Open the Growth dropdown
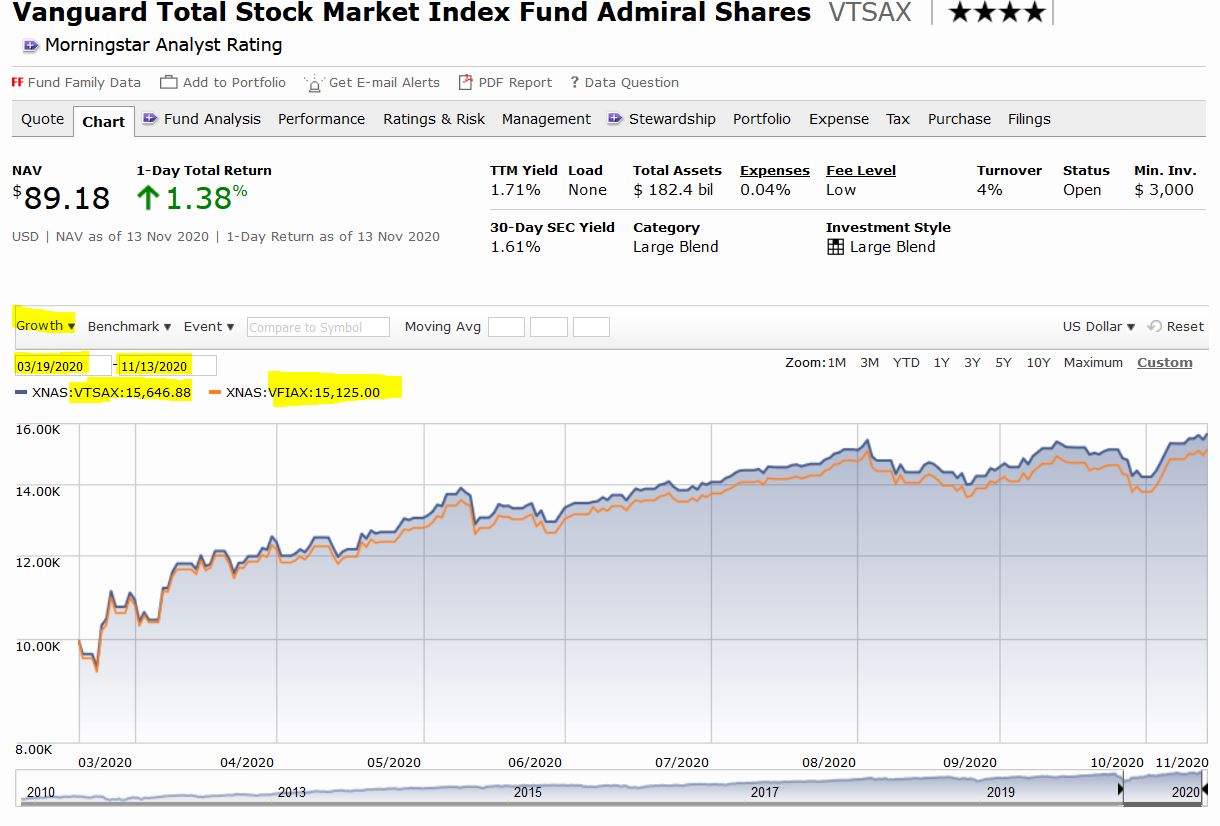This screenshot has height=826, width=1220. point(45,326)
